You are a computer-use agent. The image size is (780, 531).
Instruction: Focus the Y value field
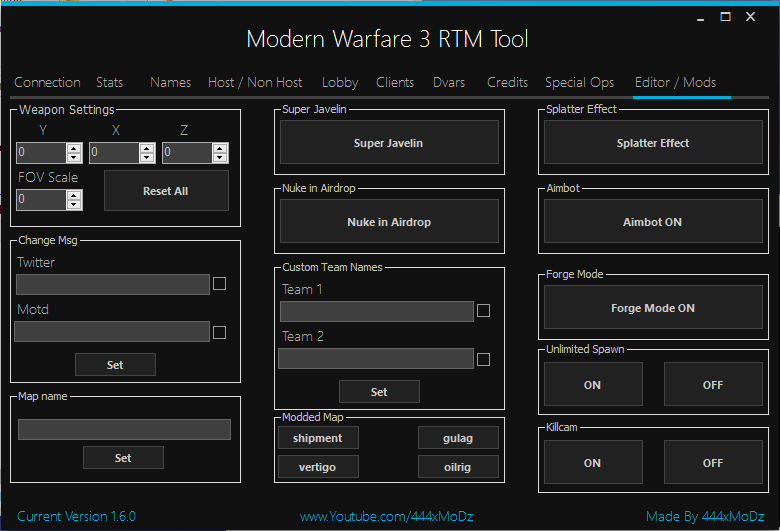click(x=41, y=153)
